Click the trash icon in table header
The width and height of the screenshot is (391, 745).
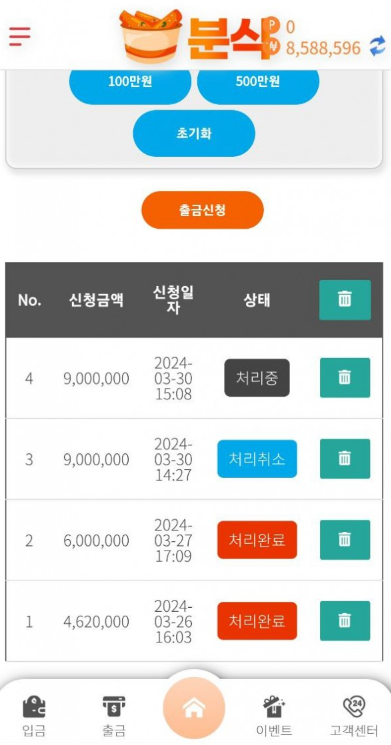pyautogui.click(x=345, y=300)
